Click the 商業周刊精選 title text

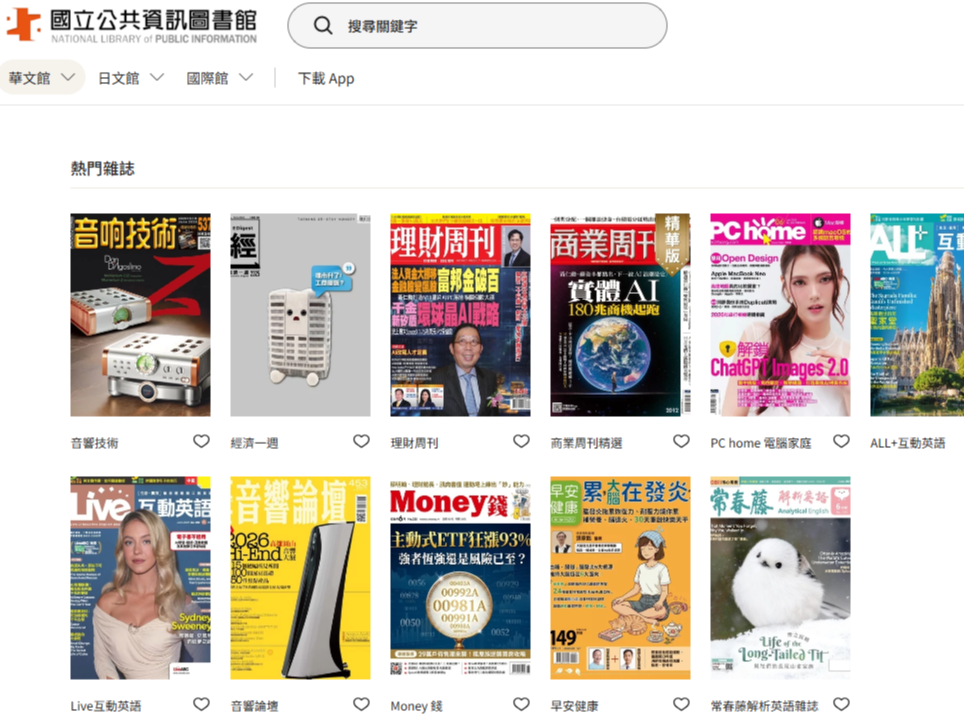(587, 443)
